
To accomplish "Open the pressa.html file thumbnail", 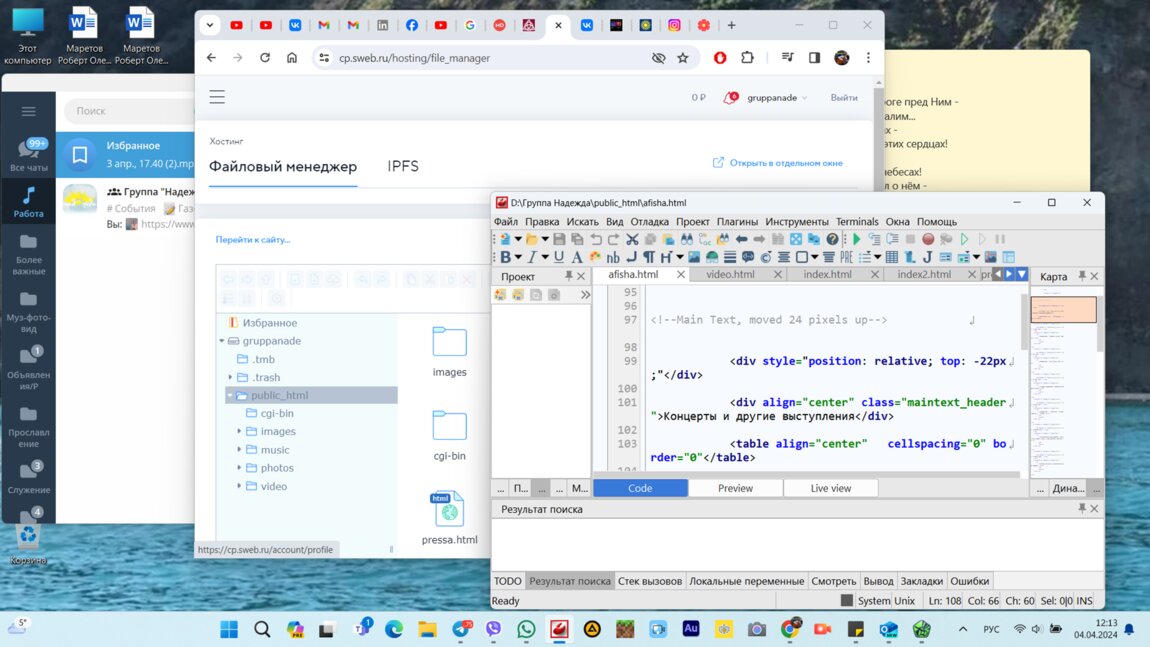I will (449, 510).
